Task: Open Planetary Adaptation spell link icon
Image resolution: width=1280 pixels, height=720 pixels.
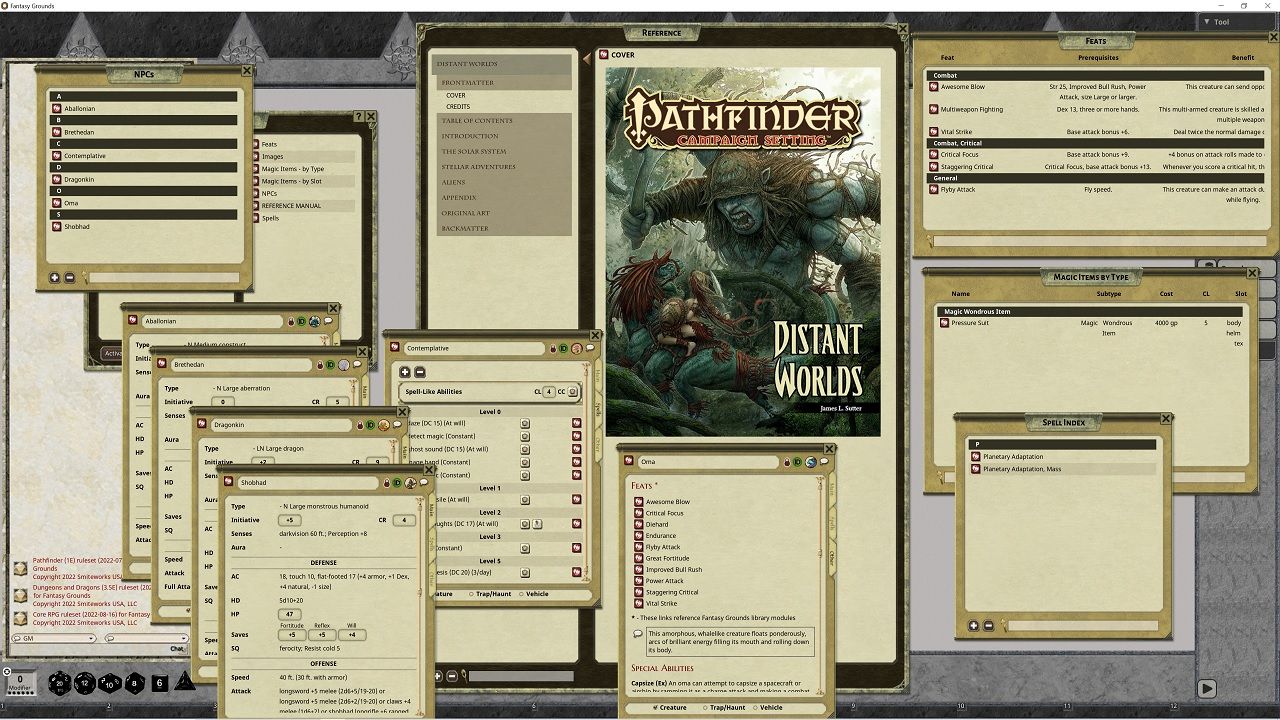Action: click(x=976, y=457)
